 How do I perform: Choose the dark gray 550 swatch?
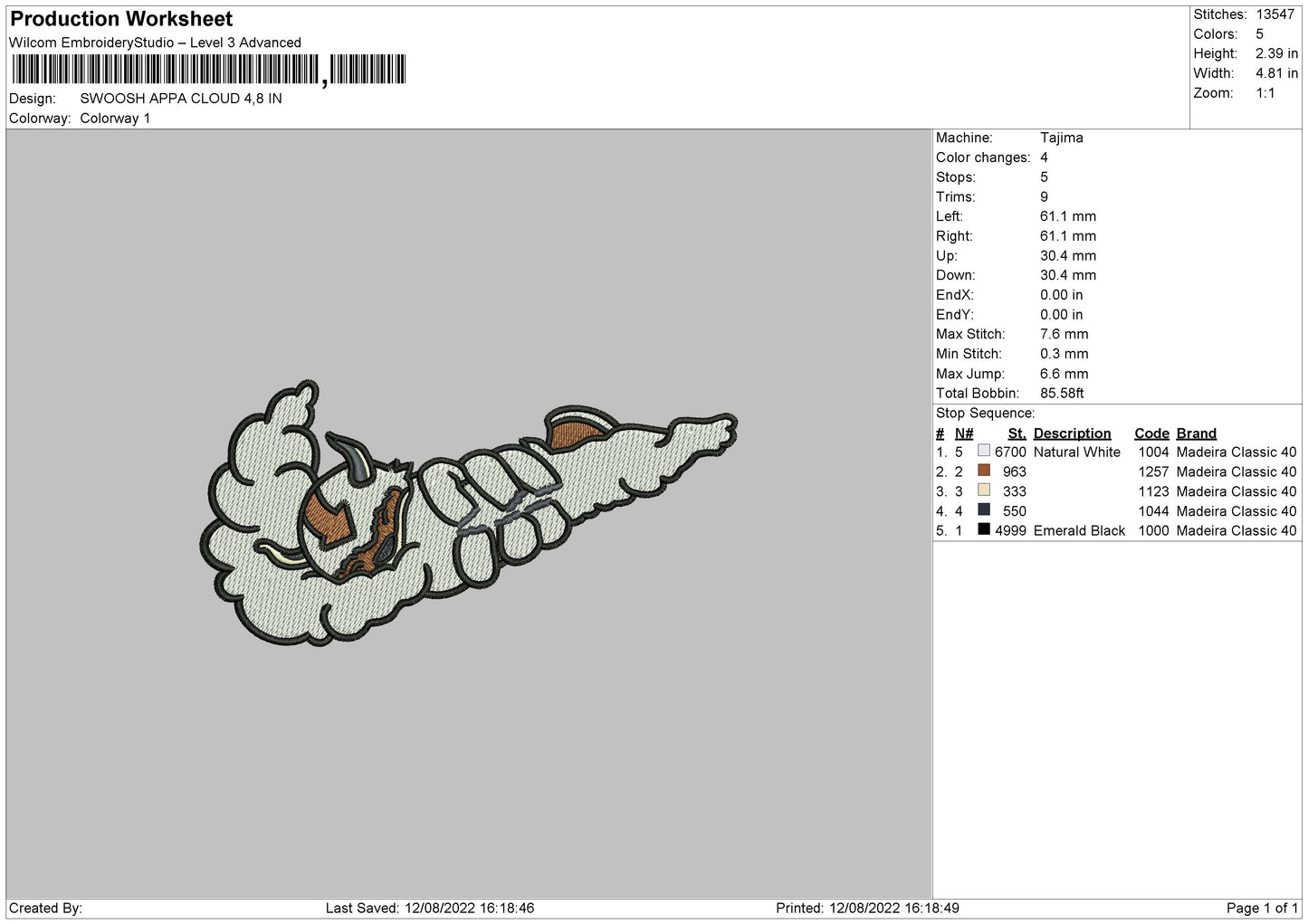984,510
